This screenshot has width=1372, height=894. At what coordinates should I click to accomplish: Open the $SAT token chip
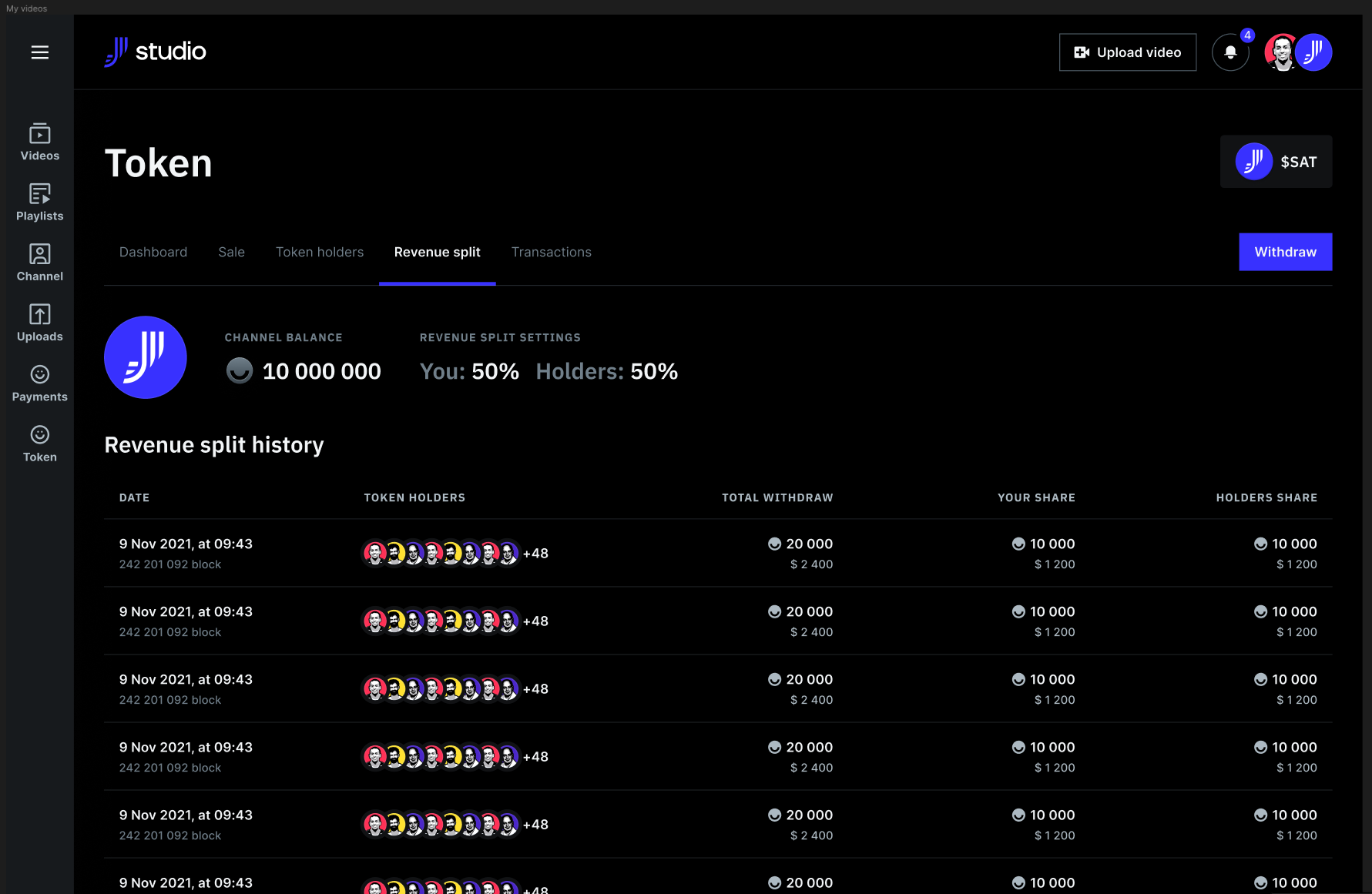point(1276,162)
